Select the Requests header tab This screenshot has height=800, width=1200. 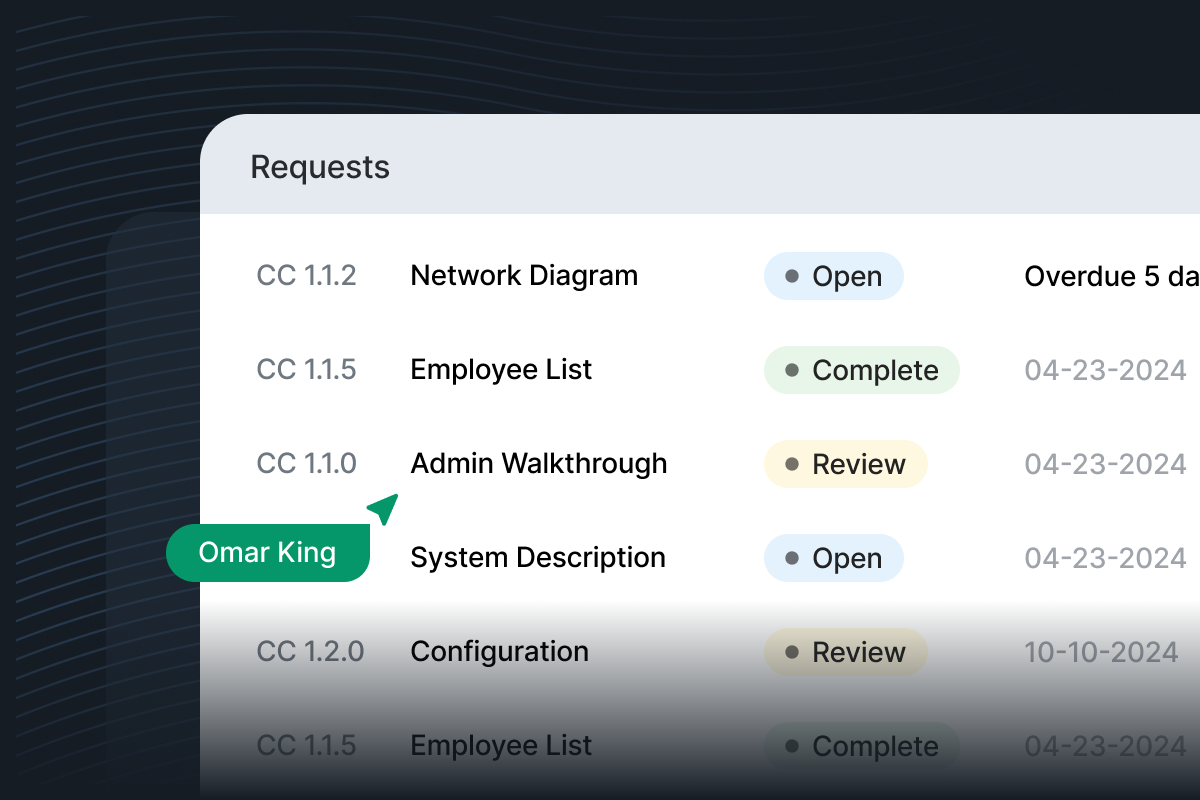pos(320,166)
